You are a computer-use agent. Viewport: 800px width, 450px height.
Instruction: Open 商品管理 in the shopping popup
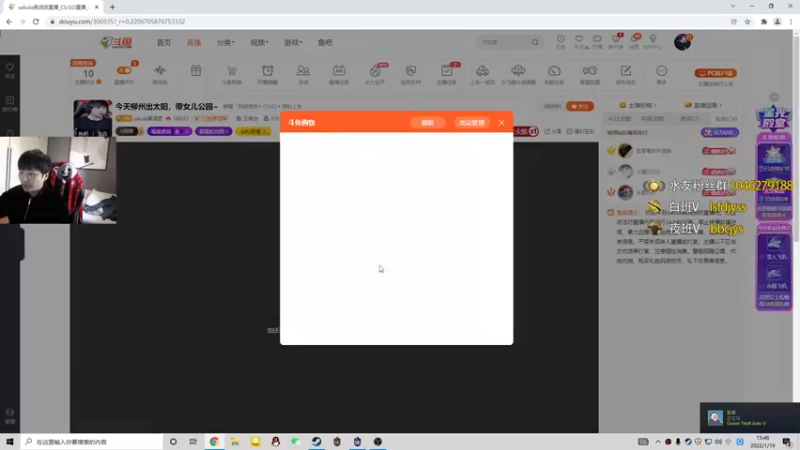point(471,123)
